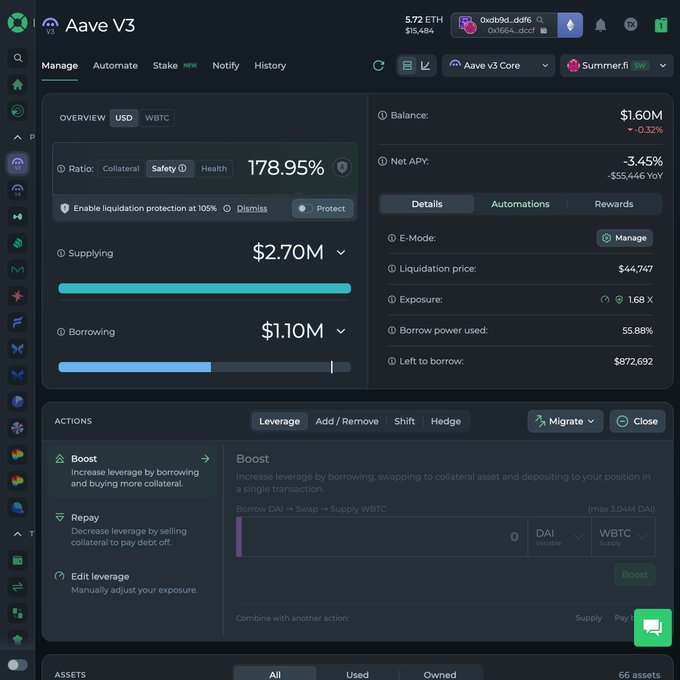Open the red star protocol sidebar icon
Screen dimensions: 680x680
pyautogui.click(x=18, y=296)
